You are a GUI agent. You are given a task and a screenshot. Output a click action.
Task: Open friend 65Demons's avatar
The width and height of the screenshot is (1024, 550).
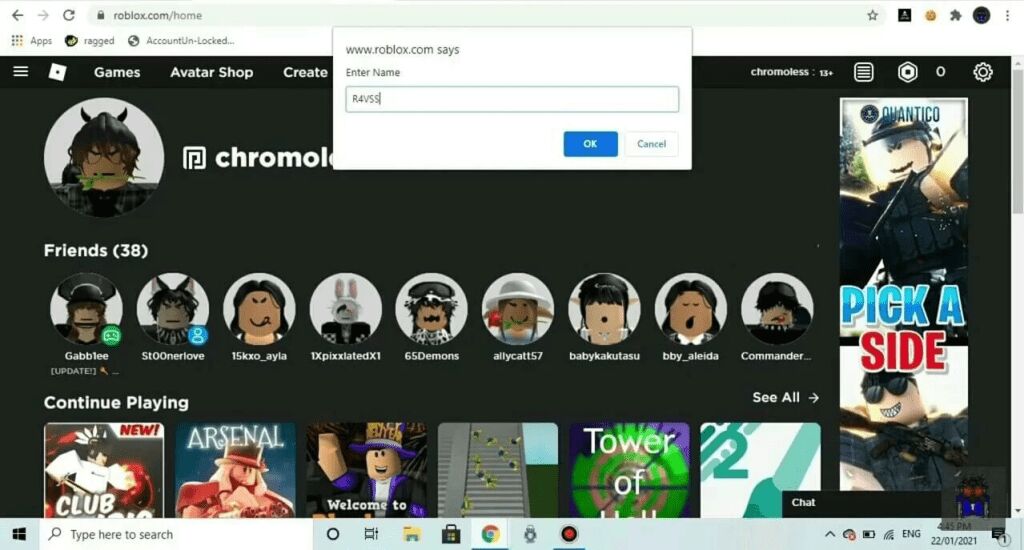click(432, 308)
